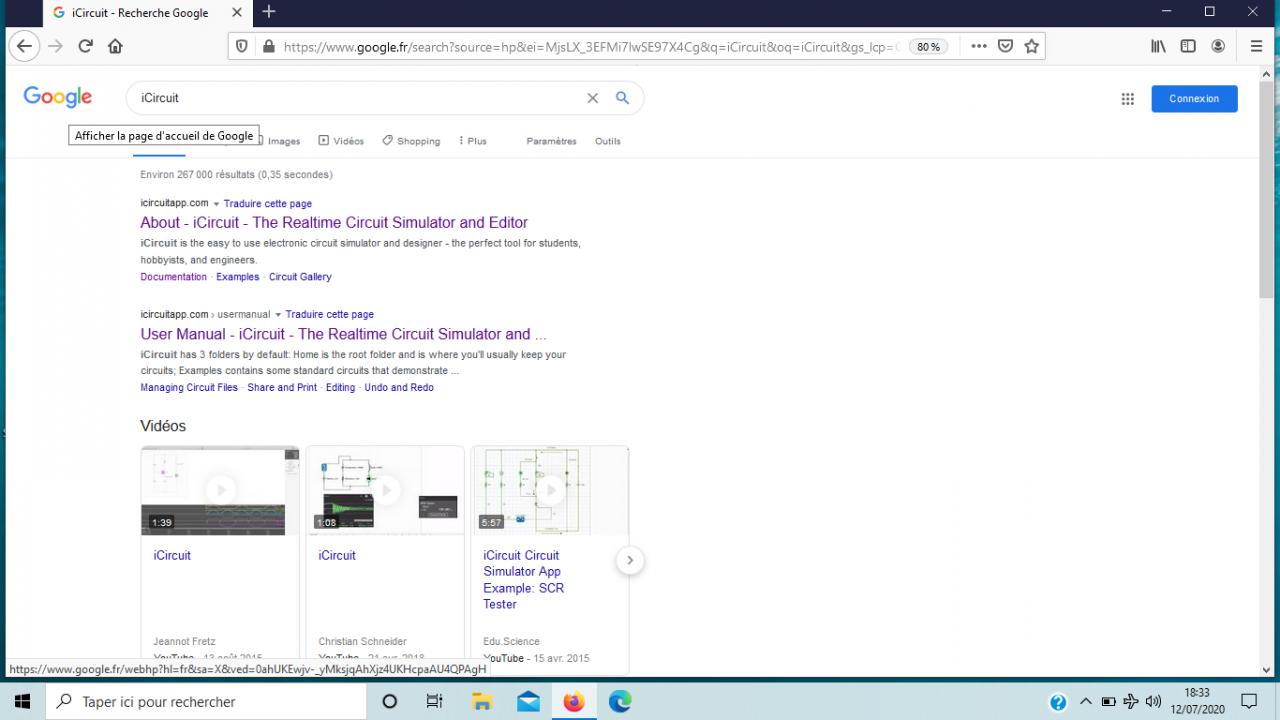Toggle the Firefox sidebar
The height and width of the screenshot is (720, 1280).
[x=1188, y=46]
